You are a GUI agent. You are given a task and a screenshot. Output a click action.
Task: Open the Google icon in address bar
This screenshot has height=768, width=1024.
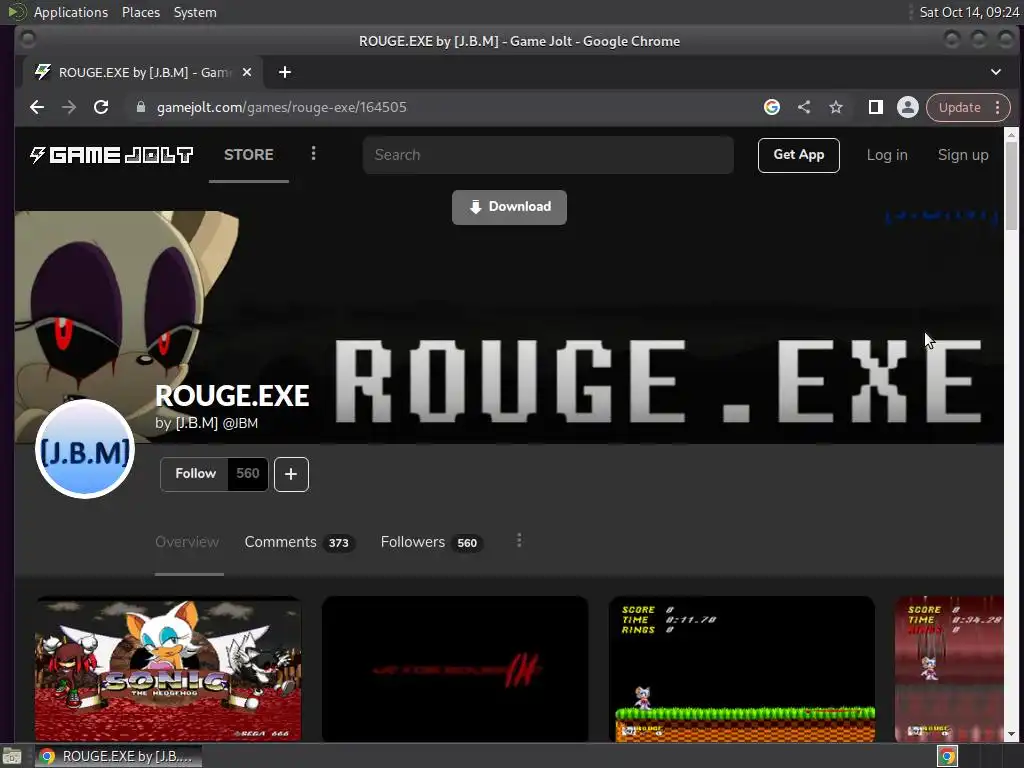[772, 107]
